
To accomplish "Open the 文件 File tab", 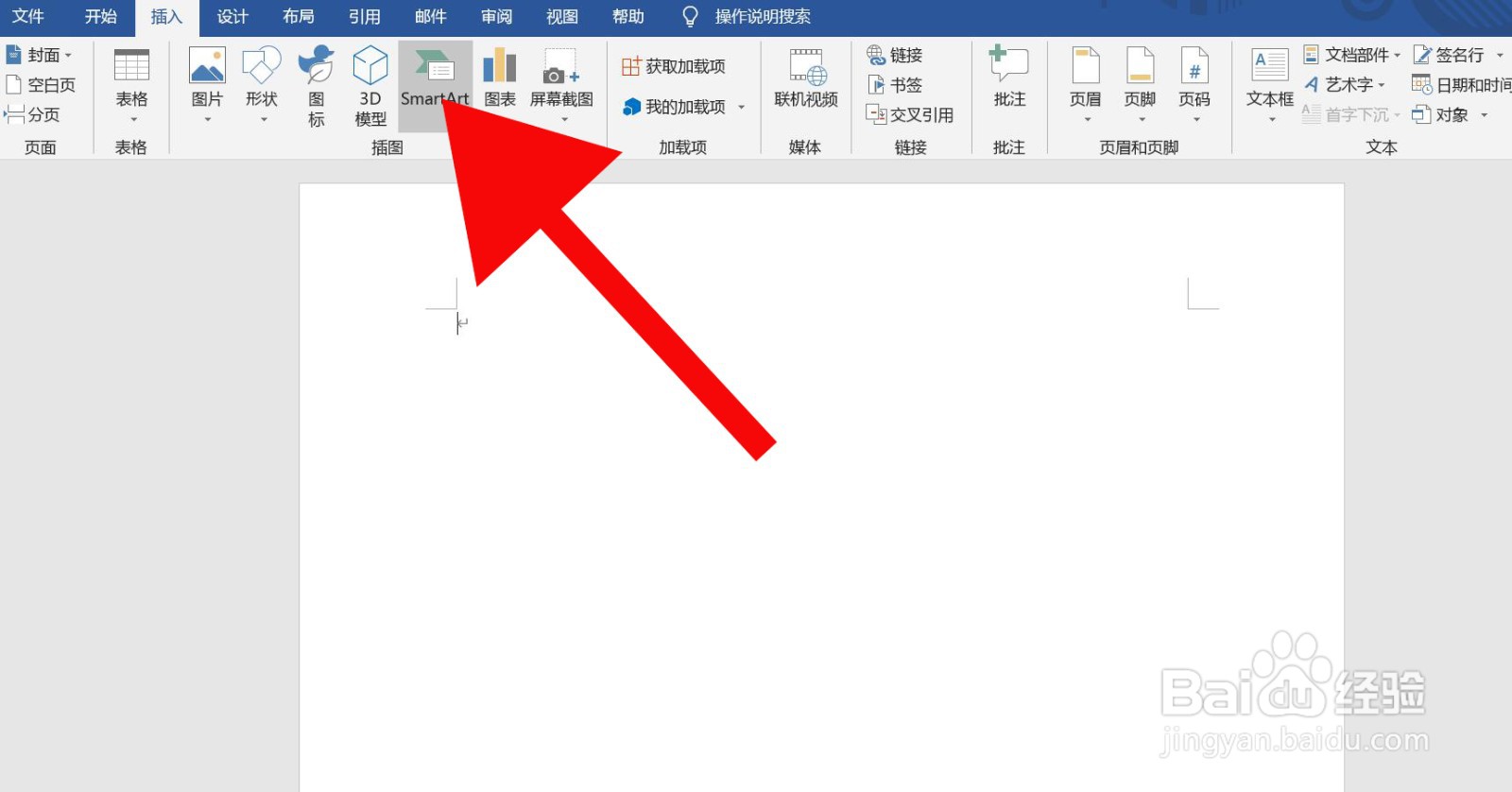I will coord(28,17).
